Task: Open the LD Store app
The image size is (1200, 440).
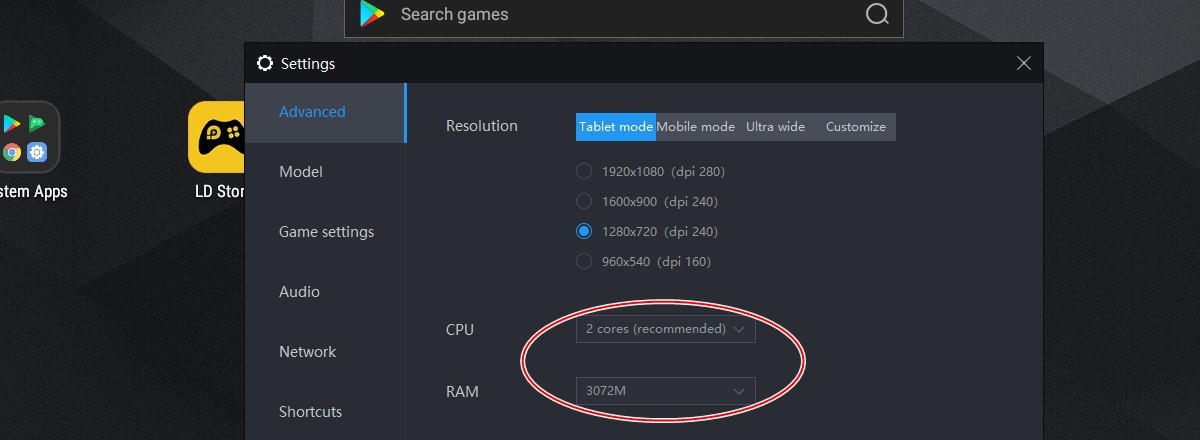Action: tap(217, 137)
